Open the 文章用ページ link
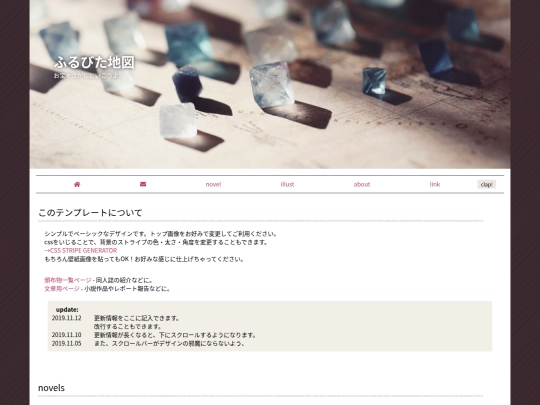 tap(62, 289)
